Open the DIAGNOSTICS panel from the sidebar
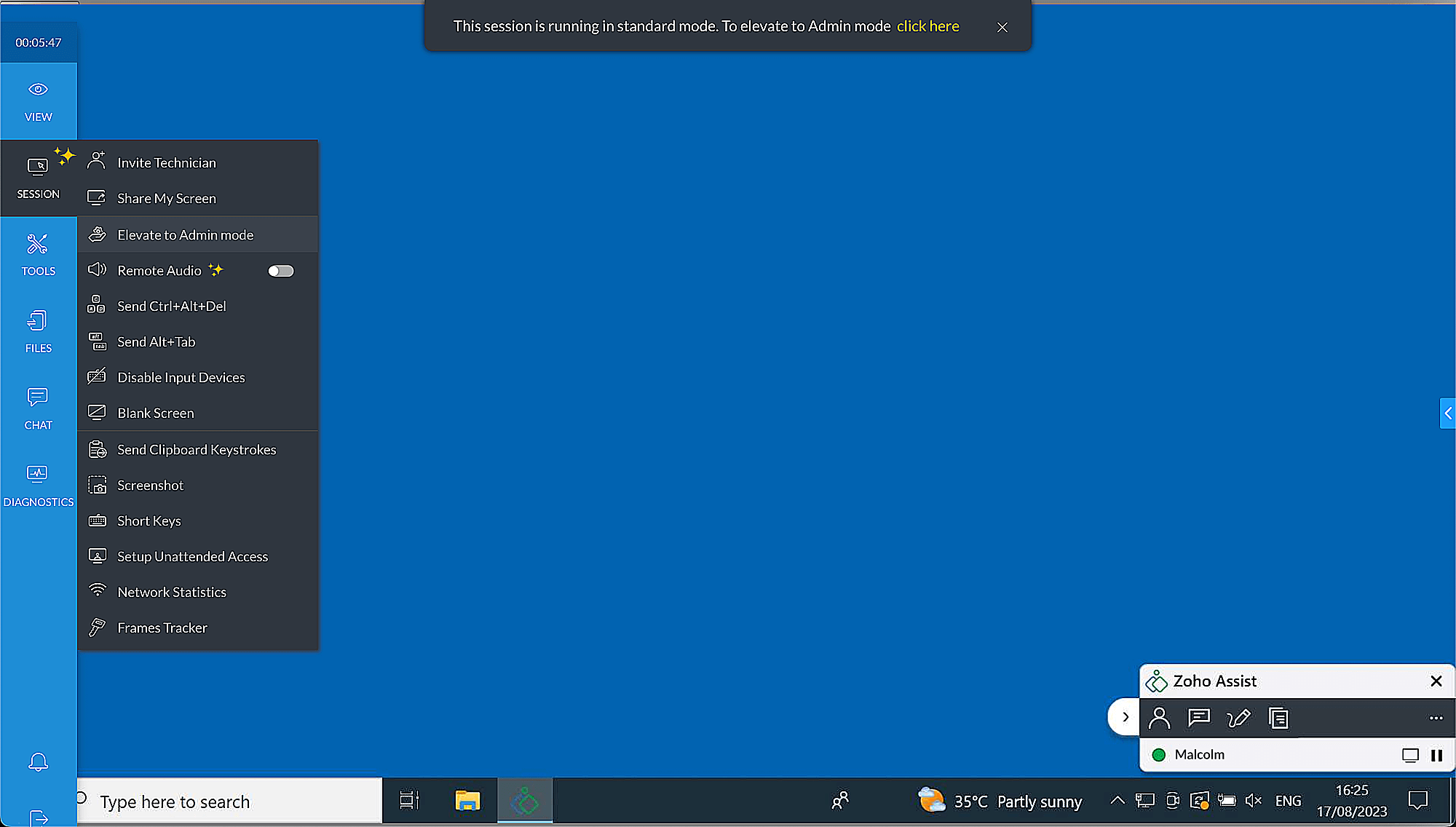 [x=38, y=484]
